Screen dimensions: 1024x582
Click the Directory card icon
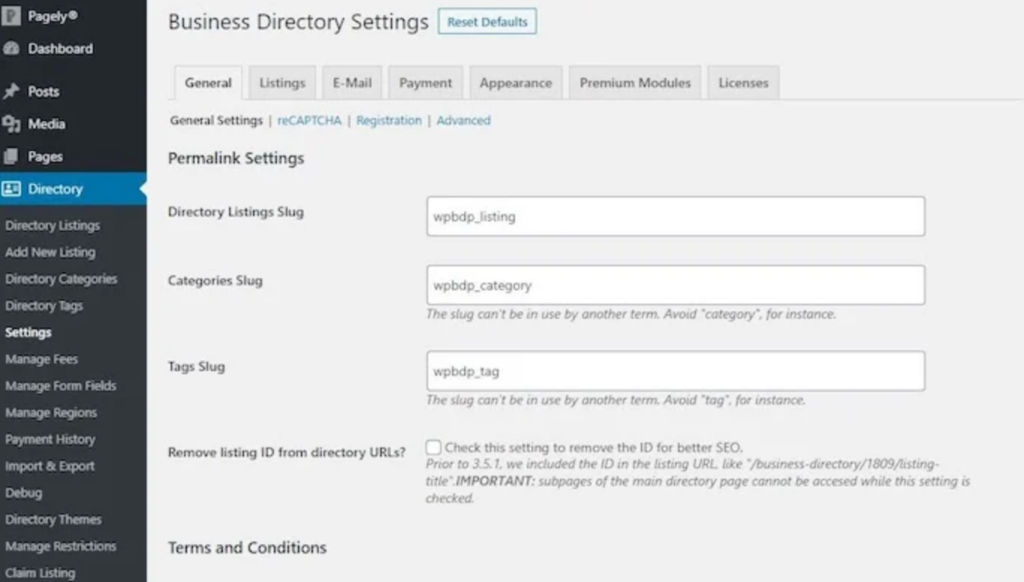click(11, 189)
